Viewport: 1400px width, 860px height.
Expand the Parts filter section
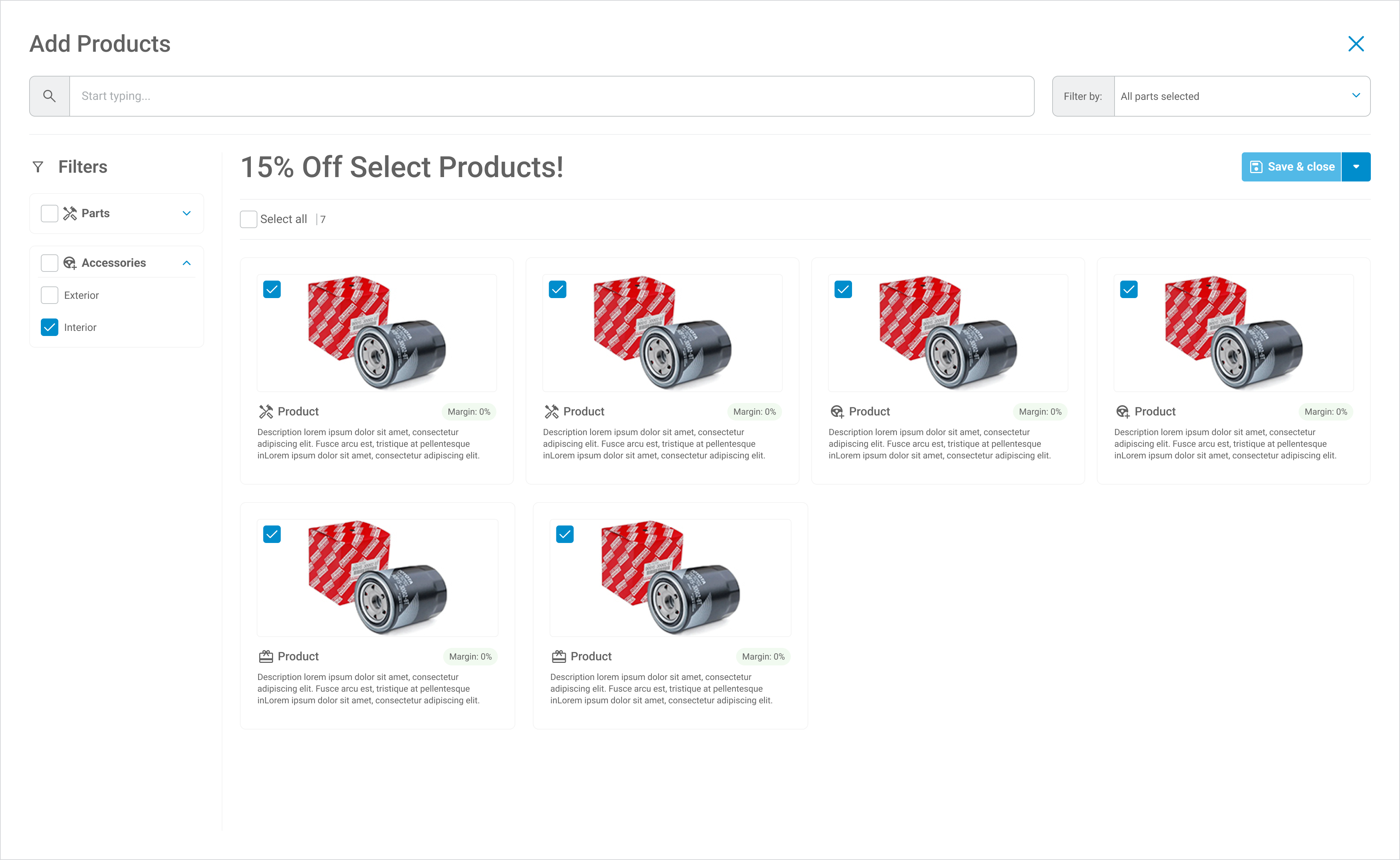(187, 213)
